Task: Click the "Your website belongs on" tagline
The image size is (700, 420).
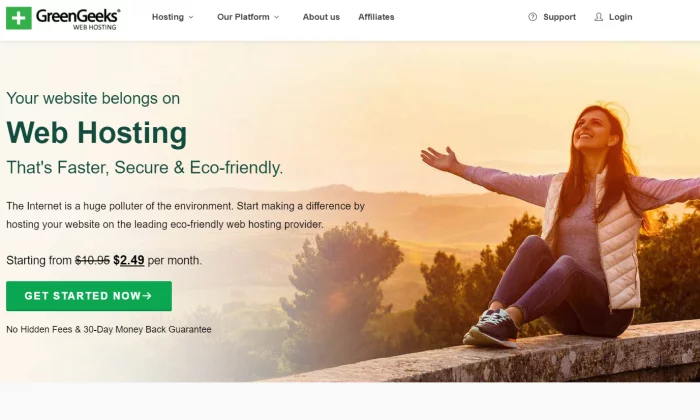Action: point(93,98)
